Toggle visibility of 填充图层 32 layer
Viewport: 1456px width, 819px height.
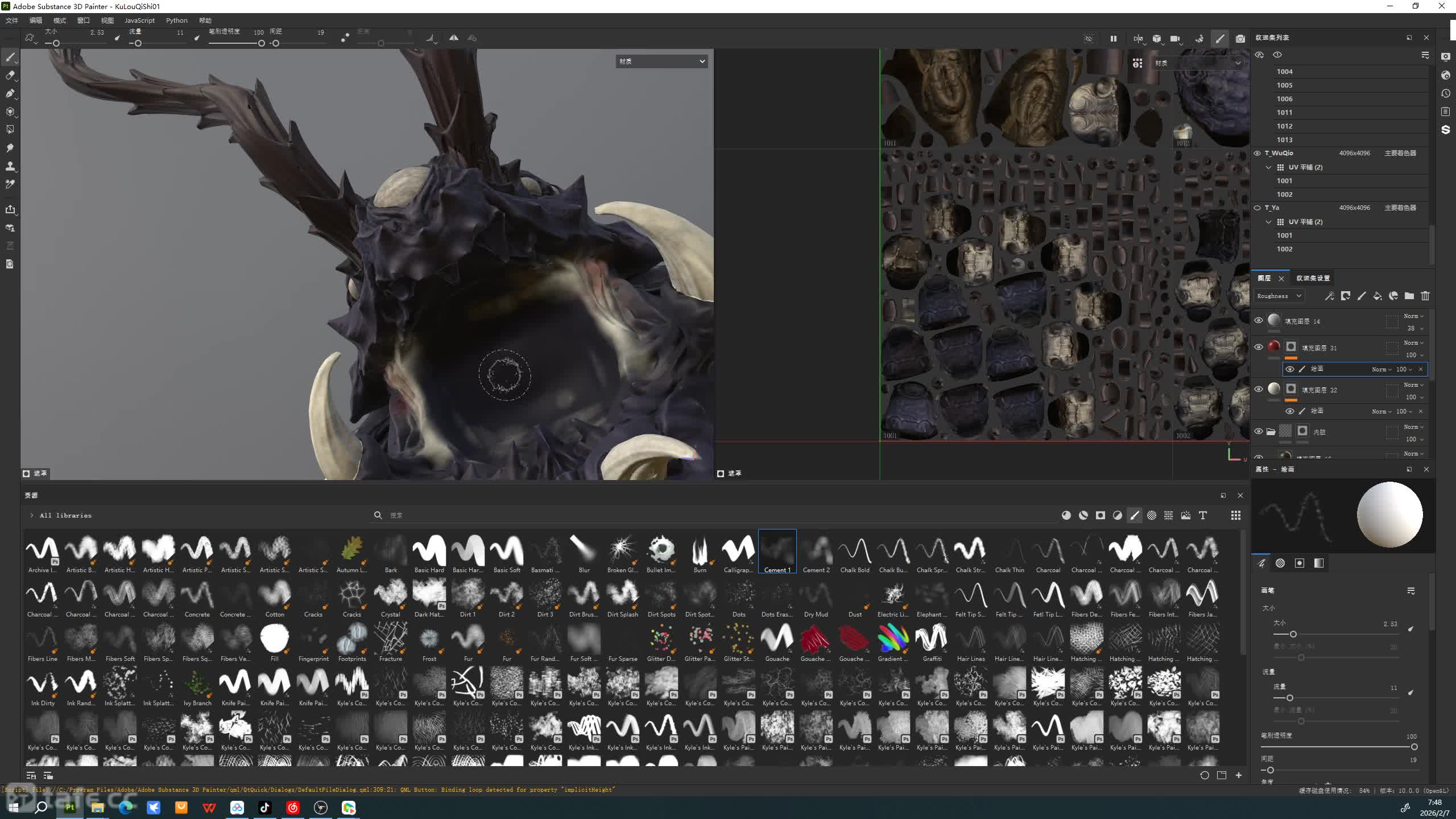1258,389
